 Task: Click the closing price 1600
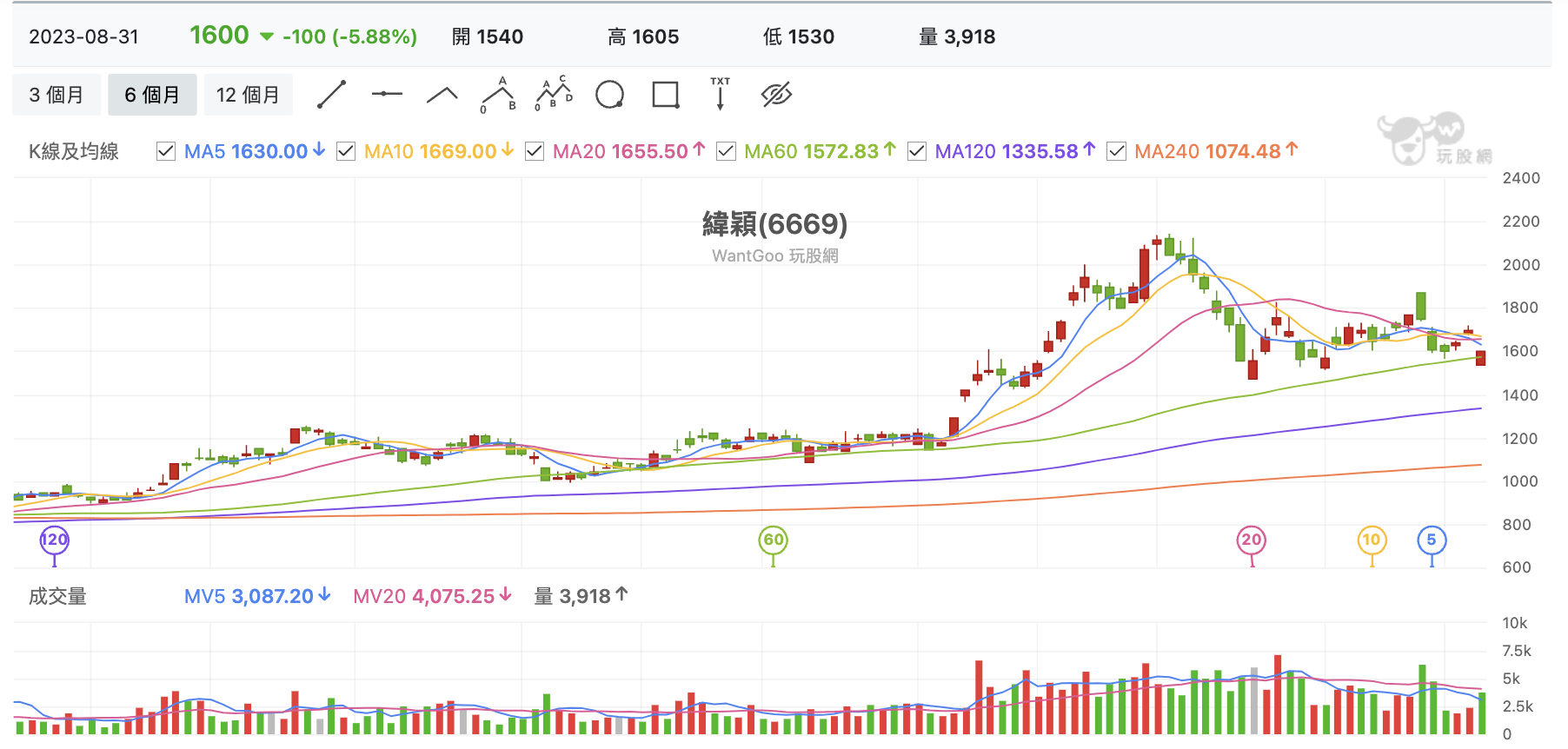tap(219, 36)
